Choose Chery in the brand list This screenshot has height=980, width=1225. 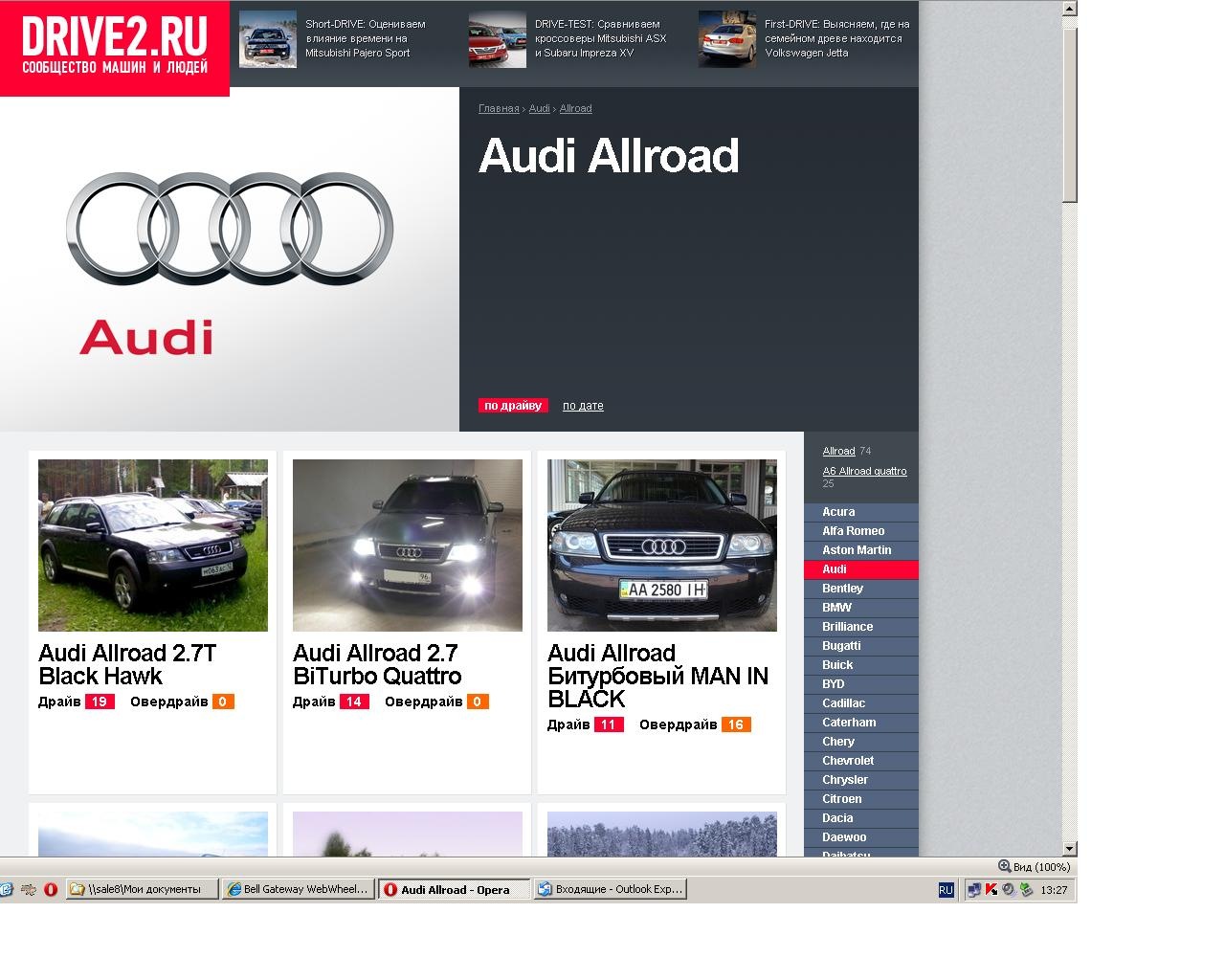pyautogui.click(x=861, y=742)
